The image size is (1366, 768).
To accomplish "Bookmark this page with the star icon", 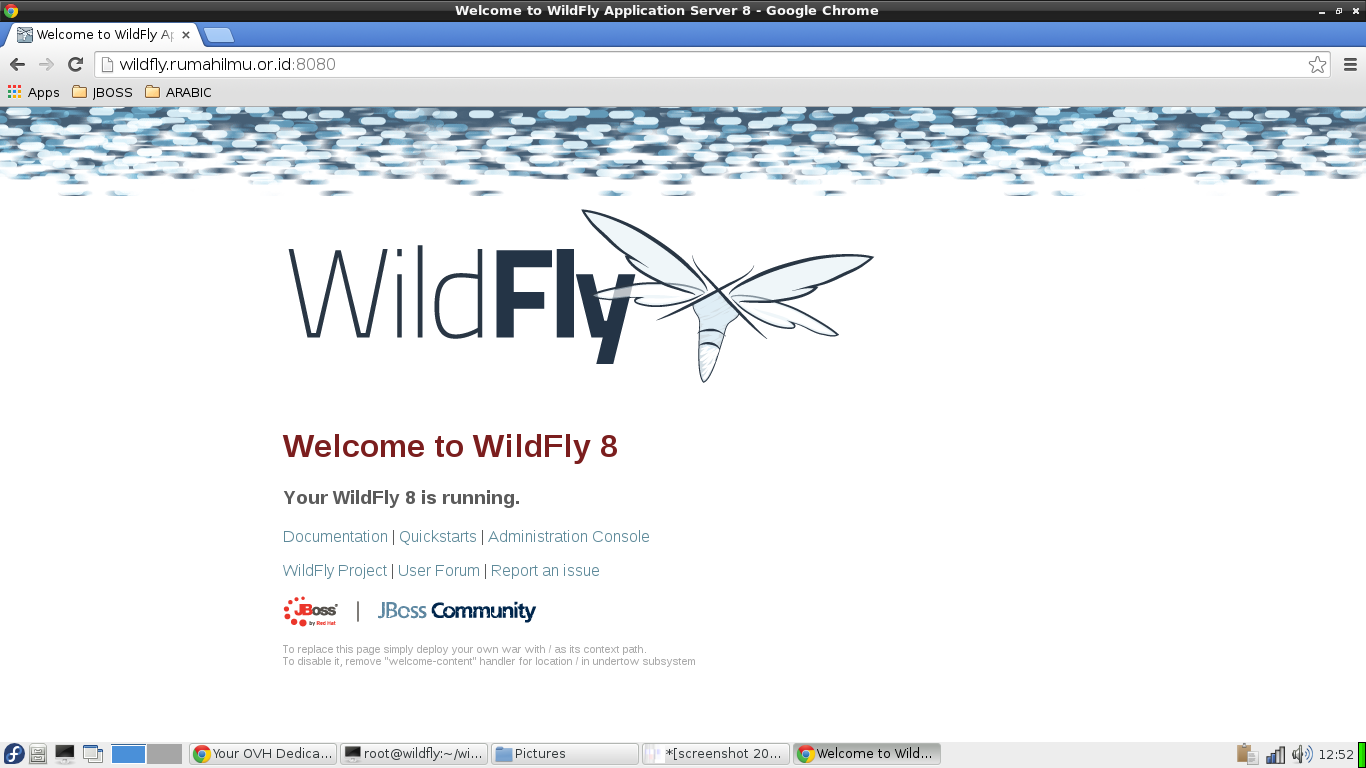I will click(1317, 64).
